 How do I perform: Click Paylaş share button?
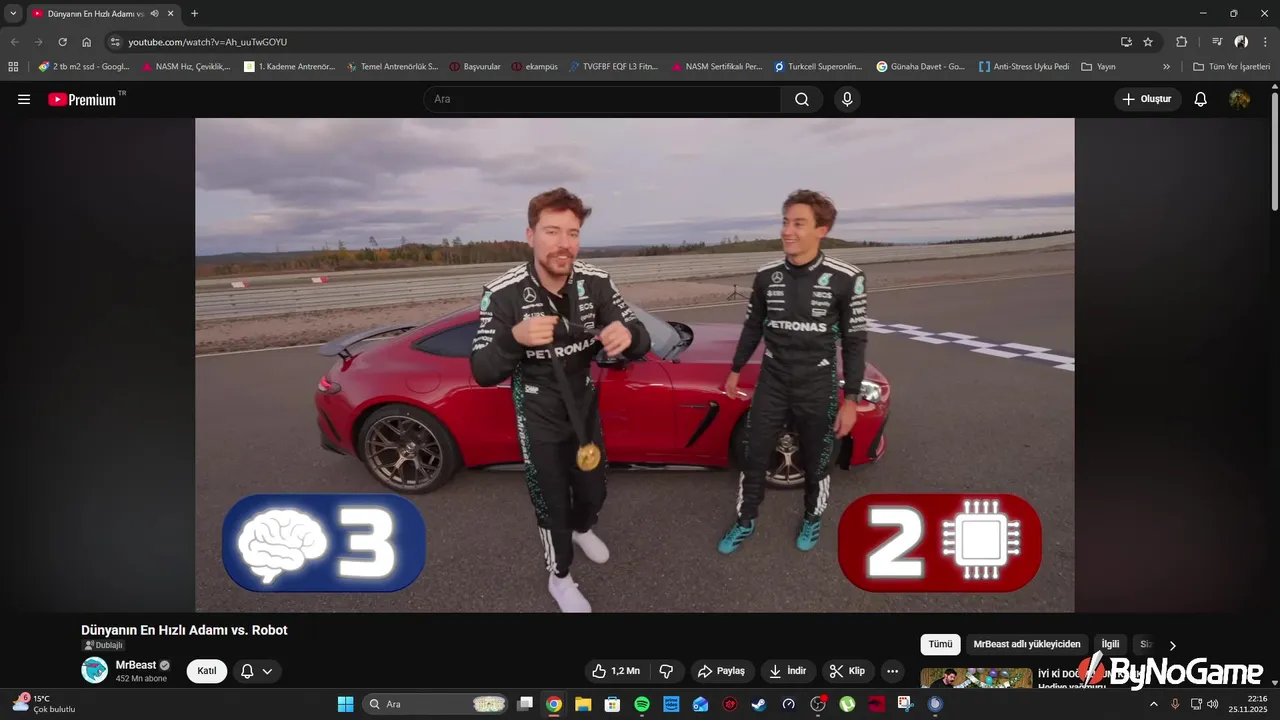721,671
